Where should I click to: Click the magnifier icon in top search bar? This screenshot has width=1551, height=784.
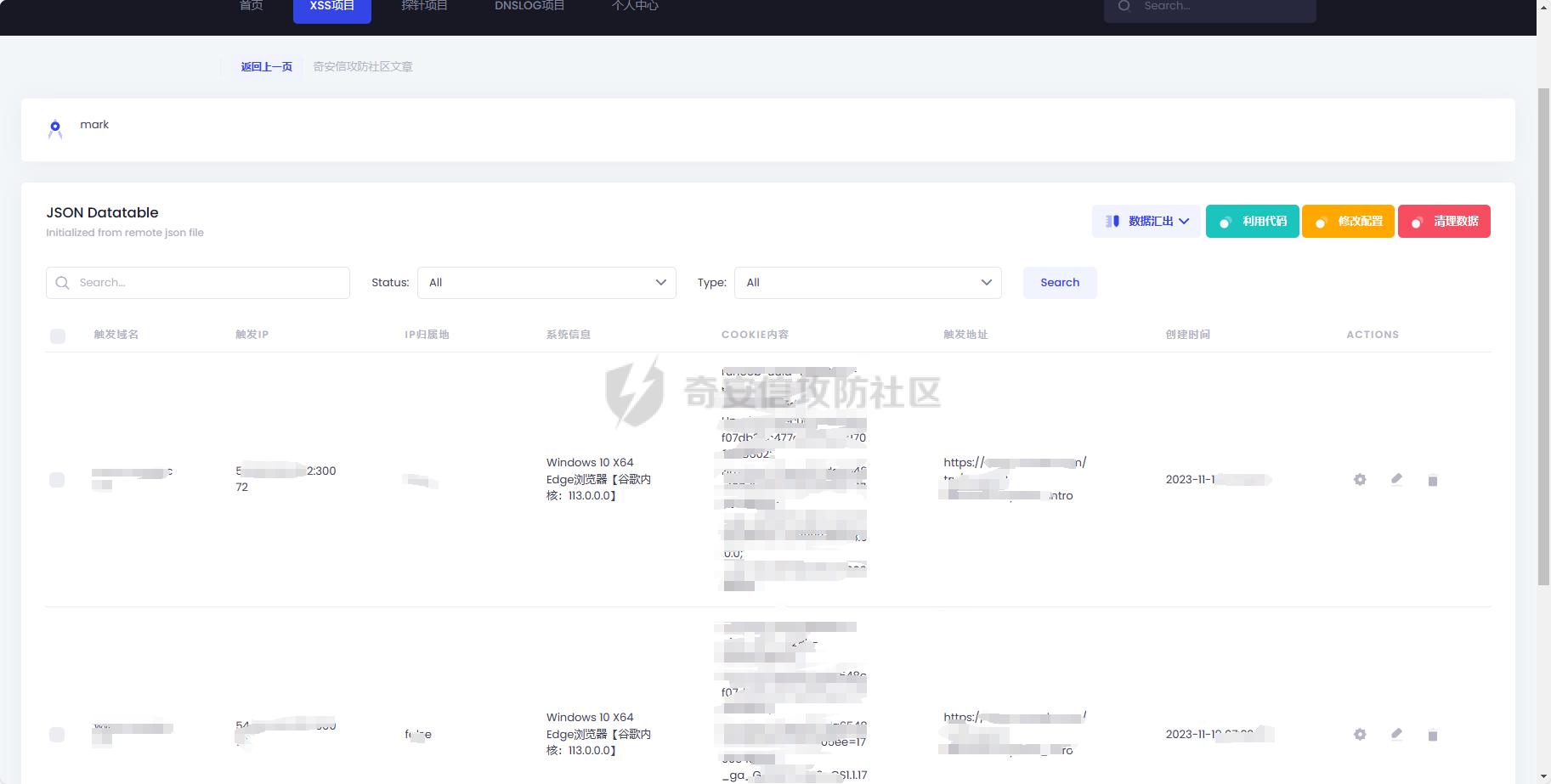pyautogui.click(x=1124, y=6)
